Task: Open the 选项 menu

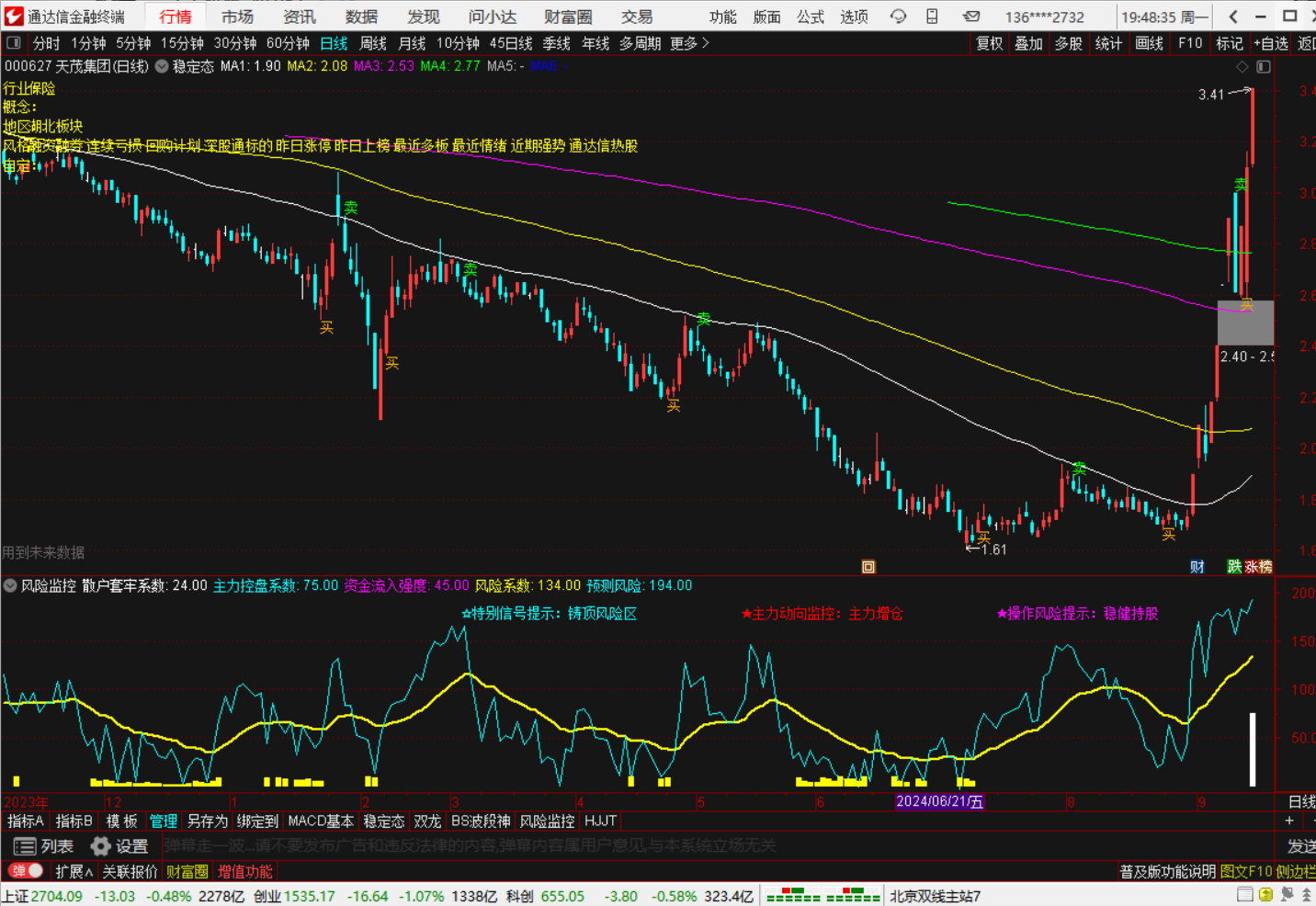Action: coord(854,17)
